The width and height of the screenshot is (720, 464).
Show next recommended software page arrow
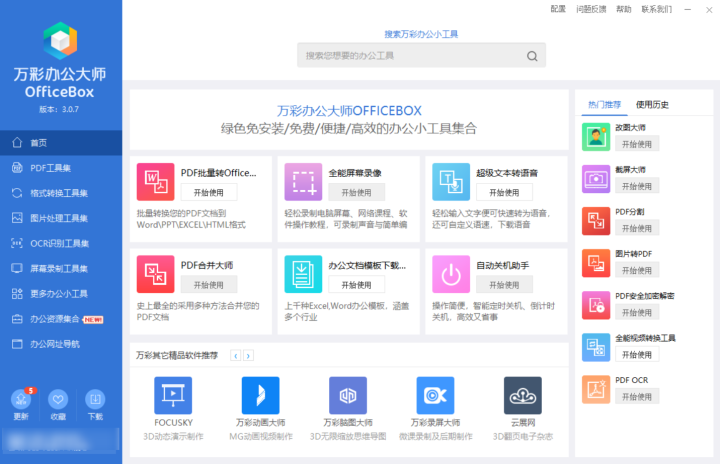coord(248,356)
